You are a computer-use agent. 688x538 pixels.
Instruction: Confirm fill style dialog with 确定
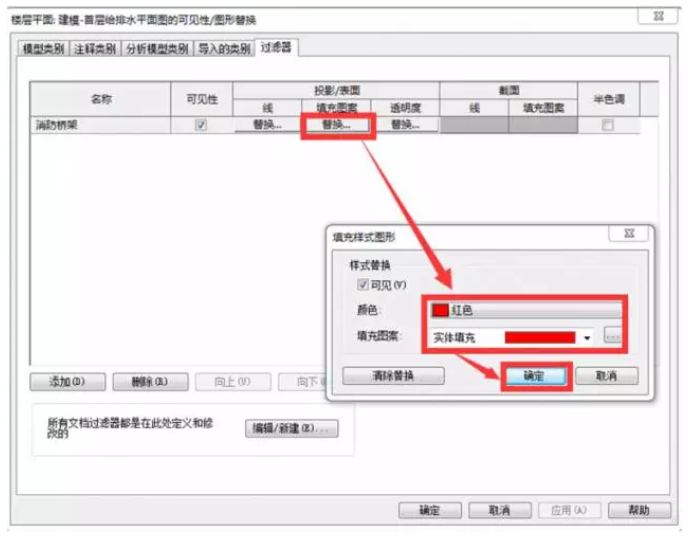pos(535,376)
